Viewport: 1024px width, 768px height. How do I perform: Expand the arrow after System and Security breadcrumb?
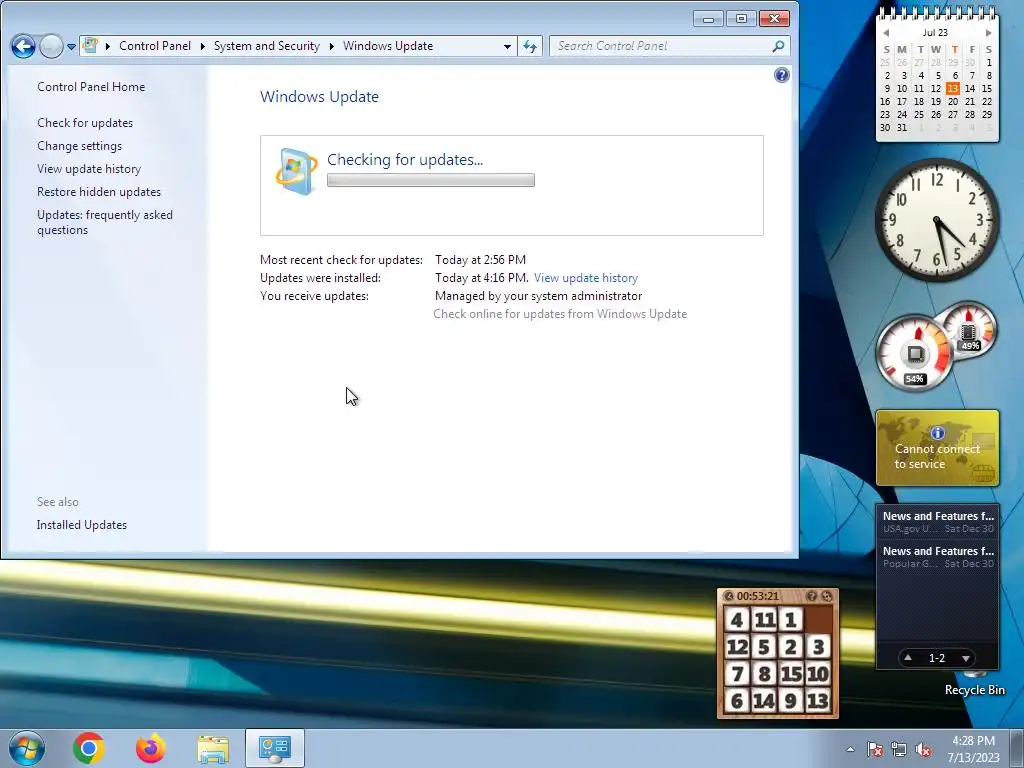pos(332,46)
